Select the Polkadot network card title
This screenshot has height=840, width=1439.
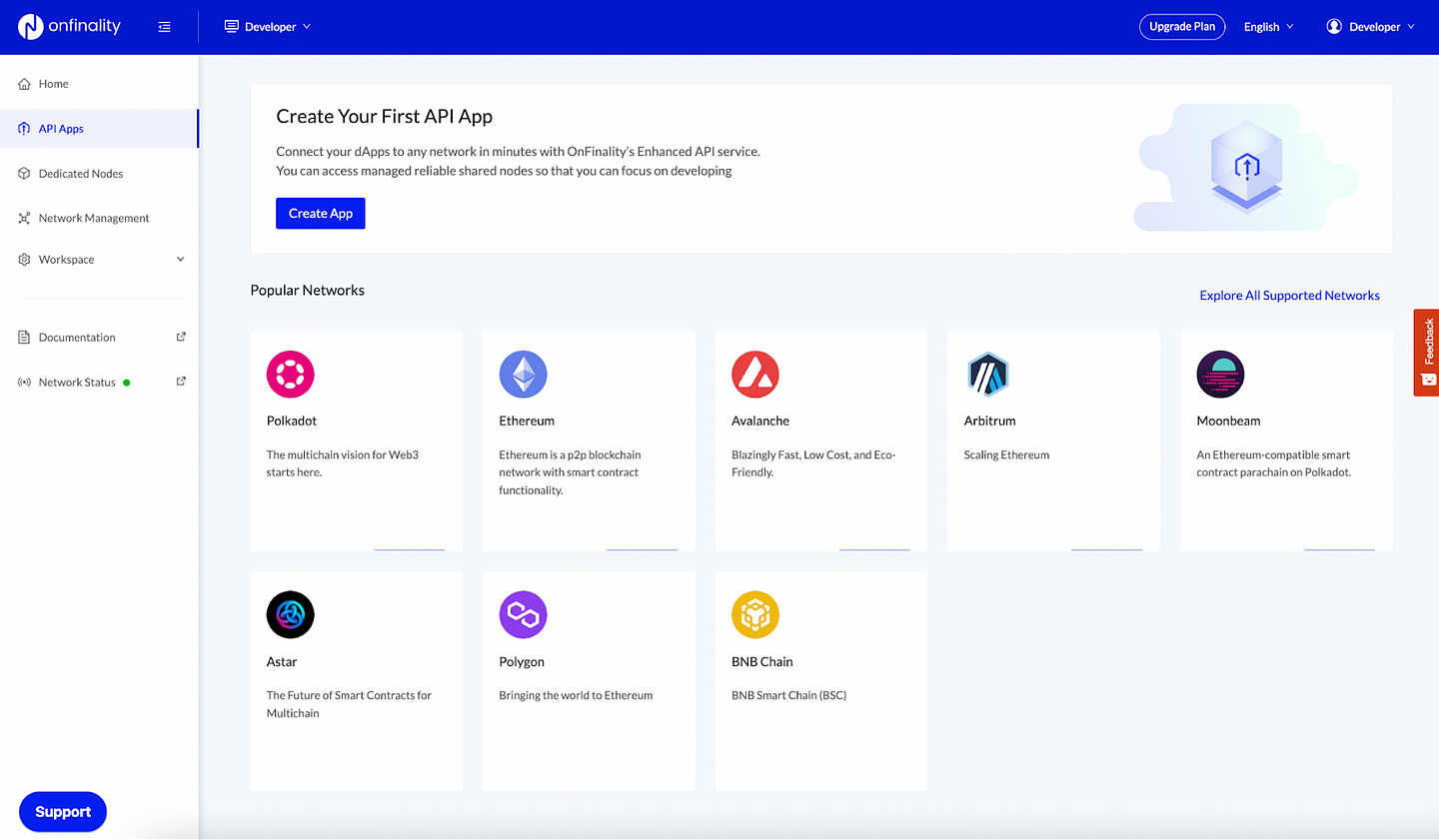click(292, 421)
